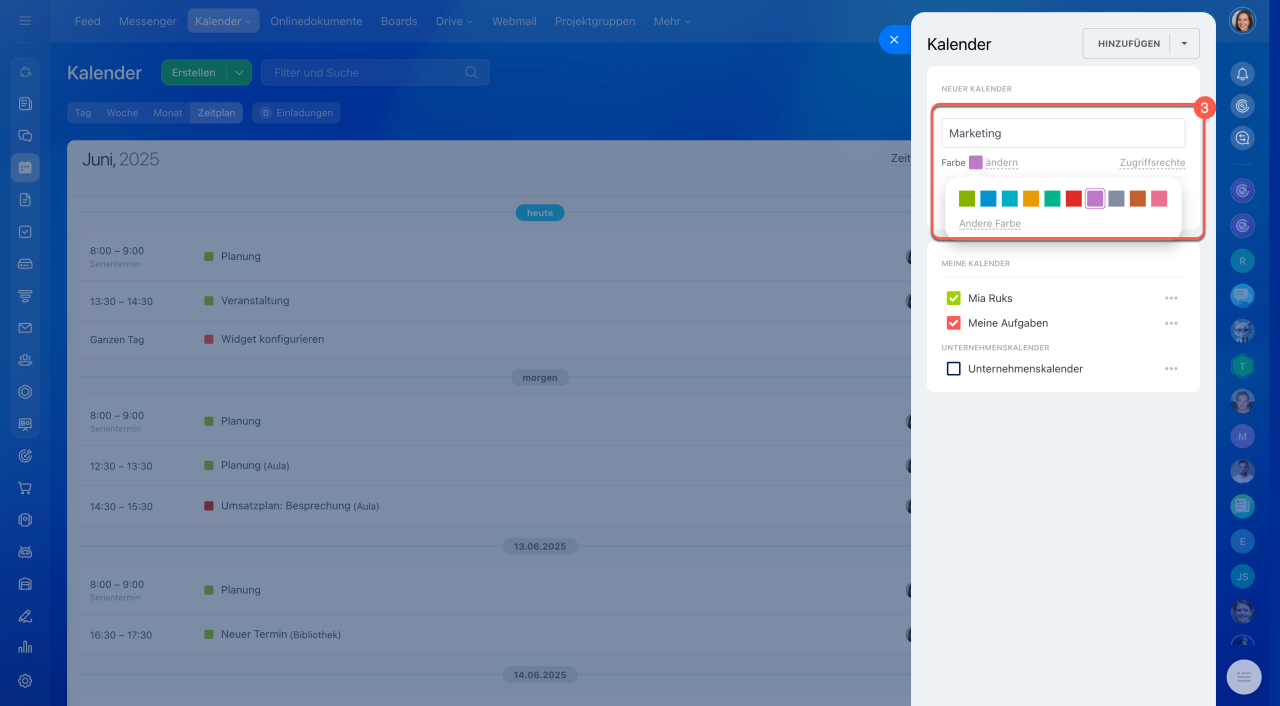Switch to the Zeitplan view tab
The image size is (1280, 706).
click(217, 113)
